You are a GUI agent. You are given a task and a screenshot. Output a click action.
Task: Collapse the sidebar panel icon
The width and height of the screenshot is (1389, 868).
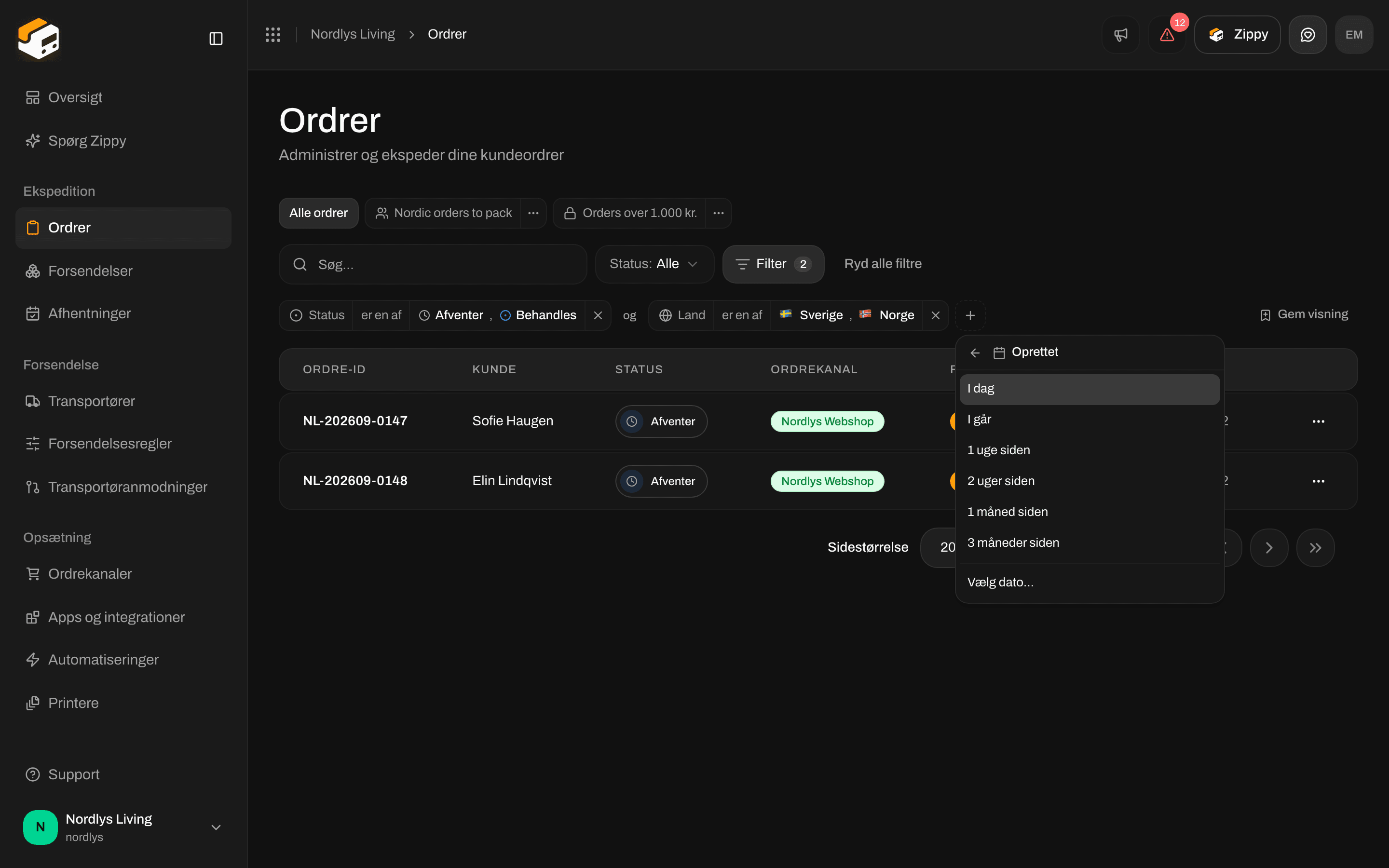[216, 39]
